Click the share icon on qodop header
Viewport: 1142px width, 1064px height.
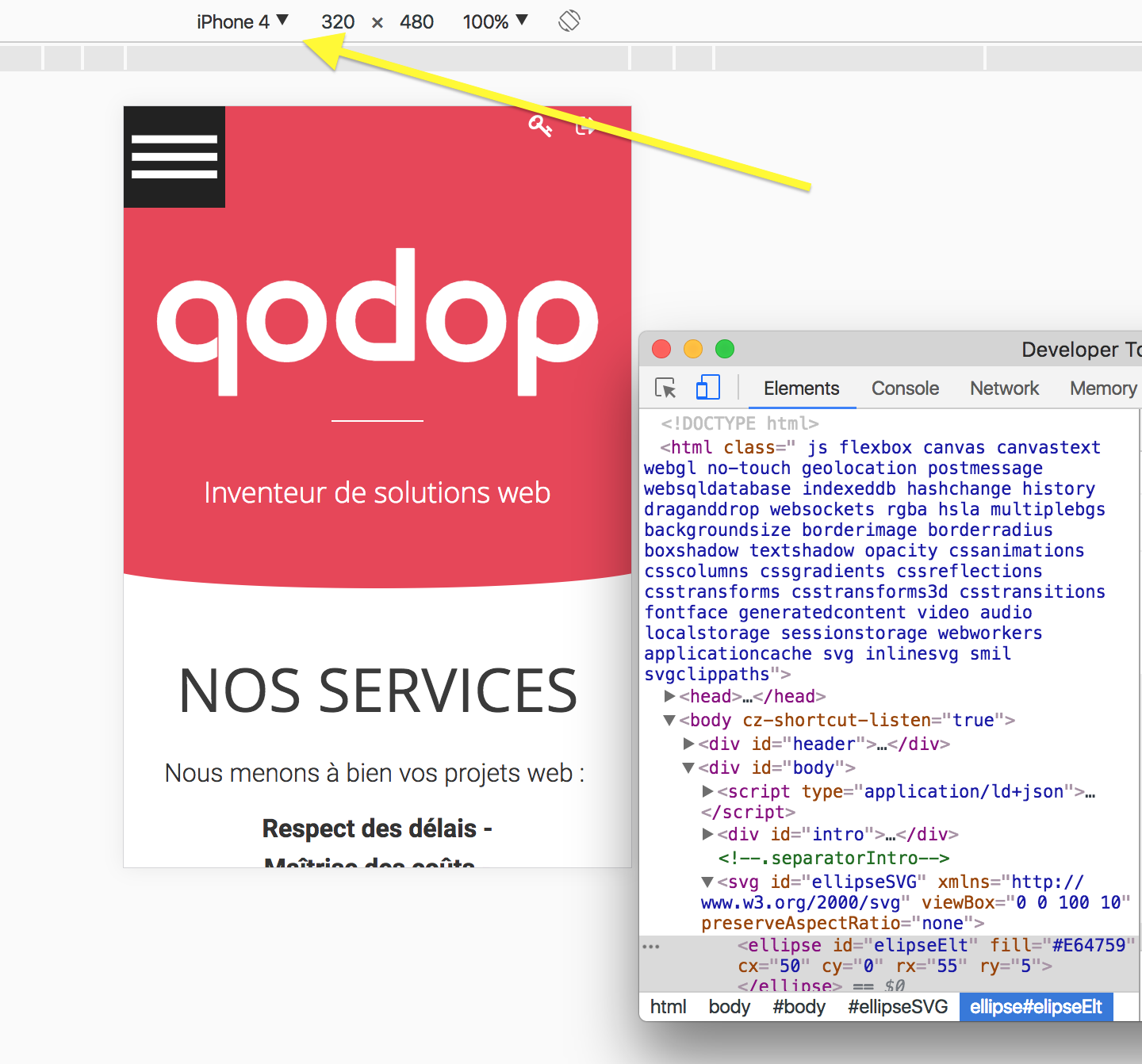pyautogui.click(x=585, y=127)
